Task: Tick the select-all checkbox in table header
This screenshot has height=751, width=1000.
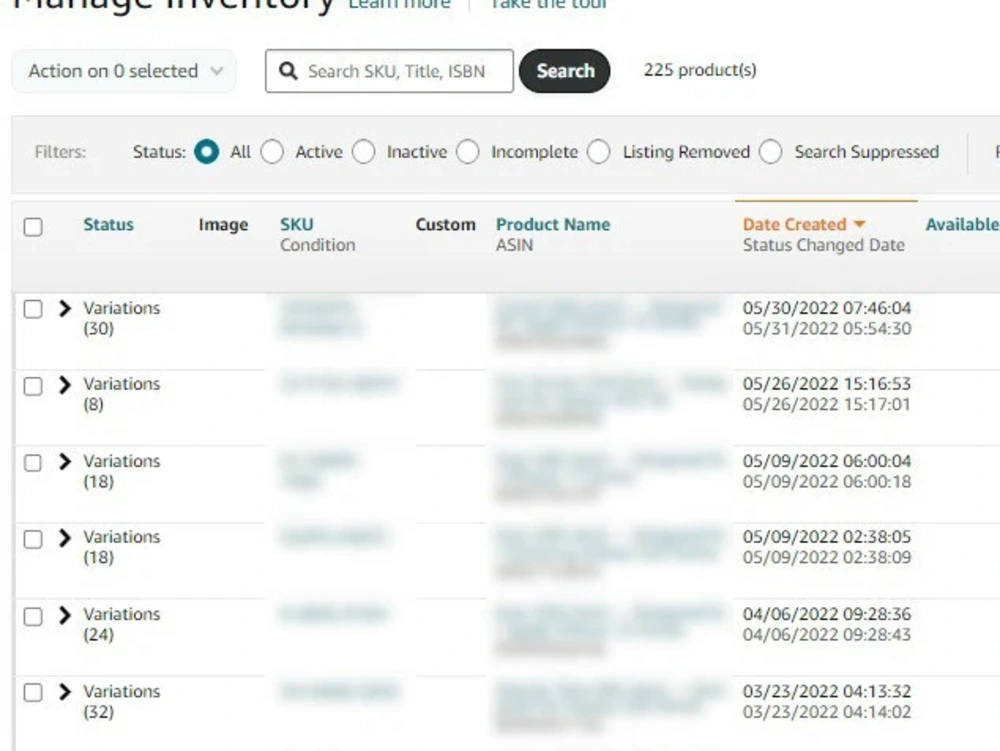Action: pos(33,227)
